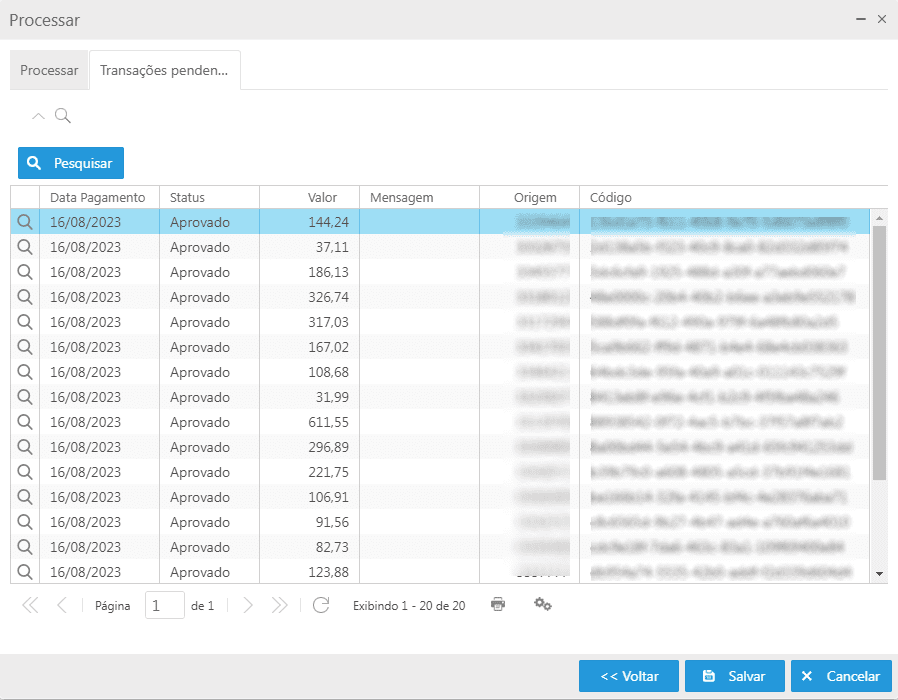Switch to the Processar tab
898x700 pixels.
click(x=48, y=70)
